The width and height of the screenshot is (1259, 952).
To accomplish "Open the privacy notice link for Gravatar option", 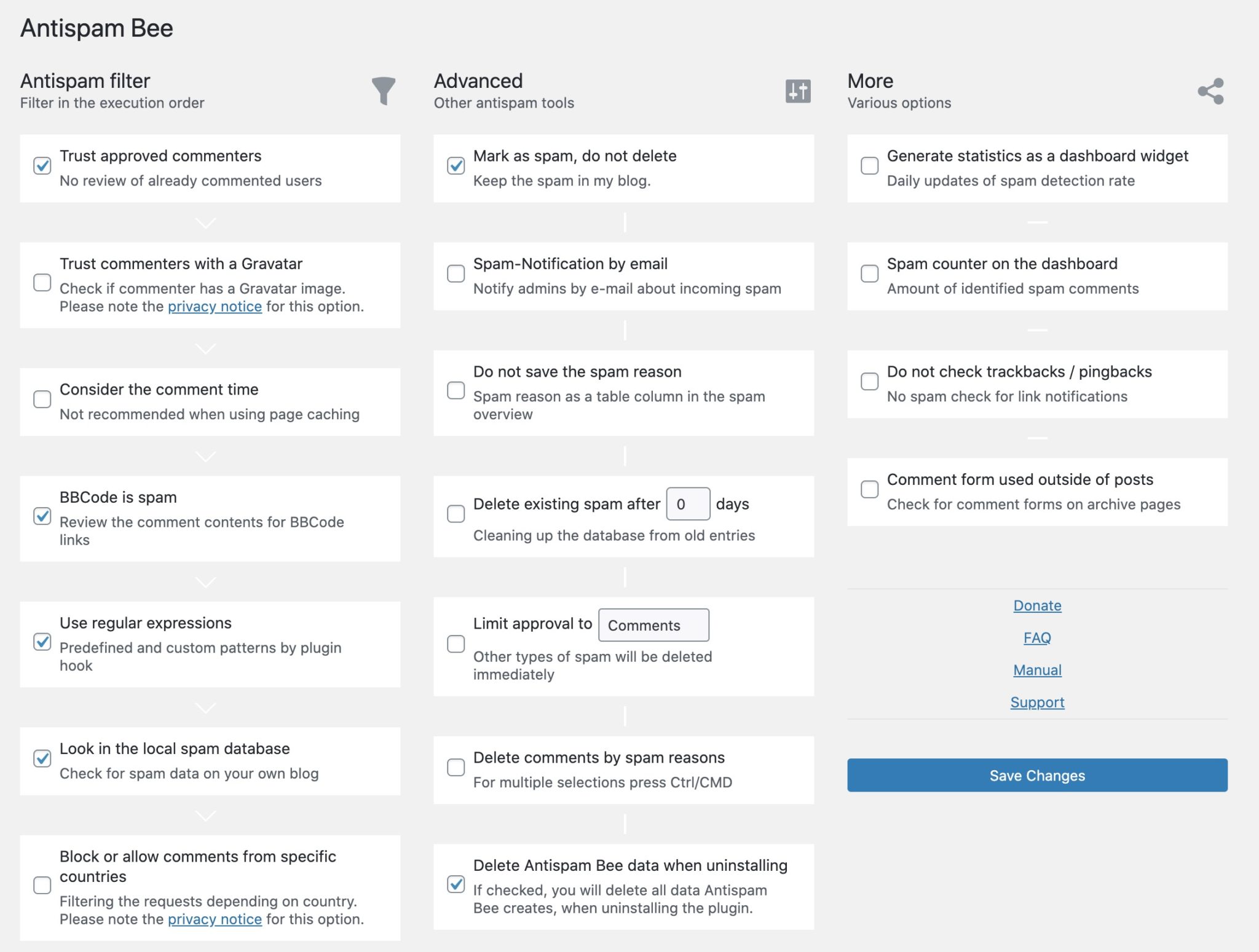I will [214, 306].
